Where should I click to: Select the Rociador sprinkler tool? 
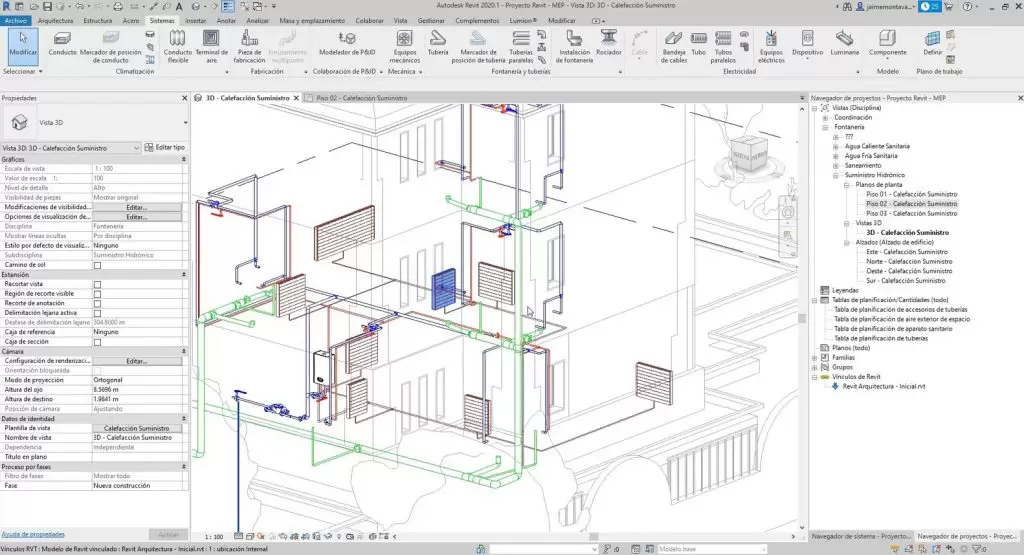click(608, 44)
